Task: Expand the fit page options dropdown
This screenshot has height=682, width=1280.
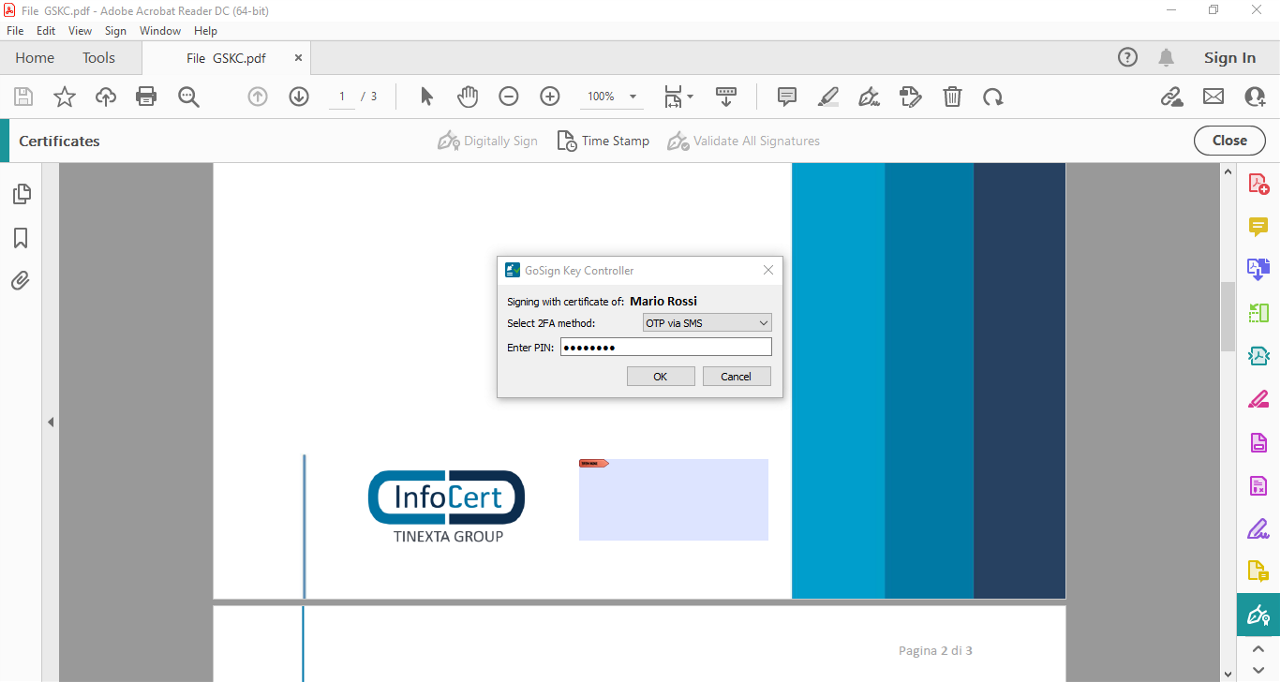Action: (690, 97)
